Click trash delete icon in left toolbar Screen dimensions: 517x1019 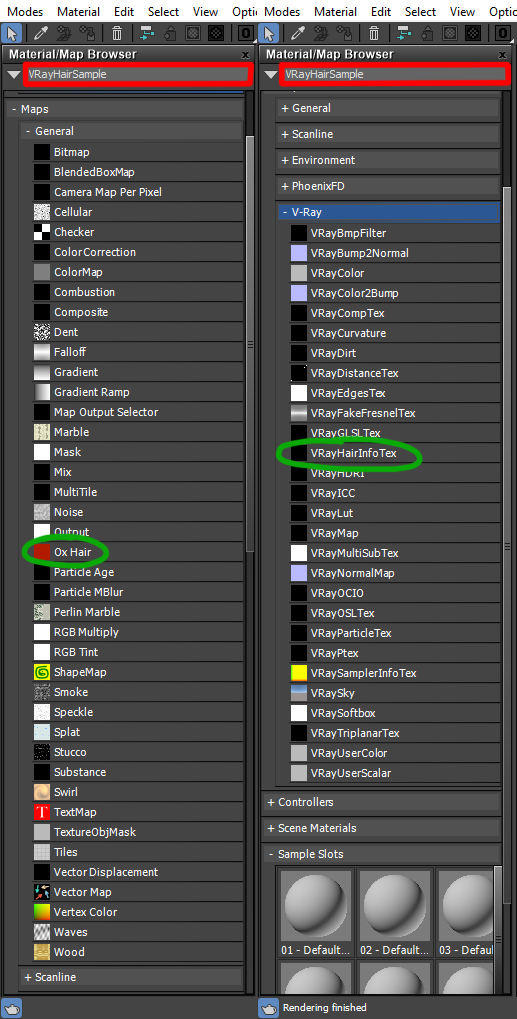[116, 33]
